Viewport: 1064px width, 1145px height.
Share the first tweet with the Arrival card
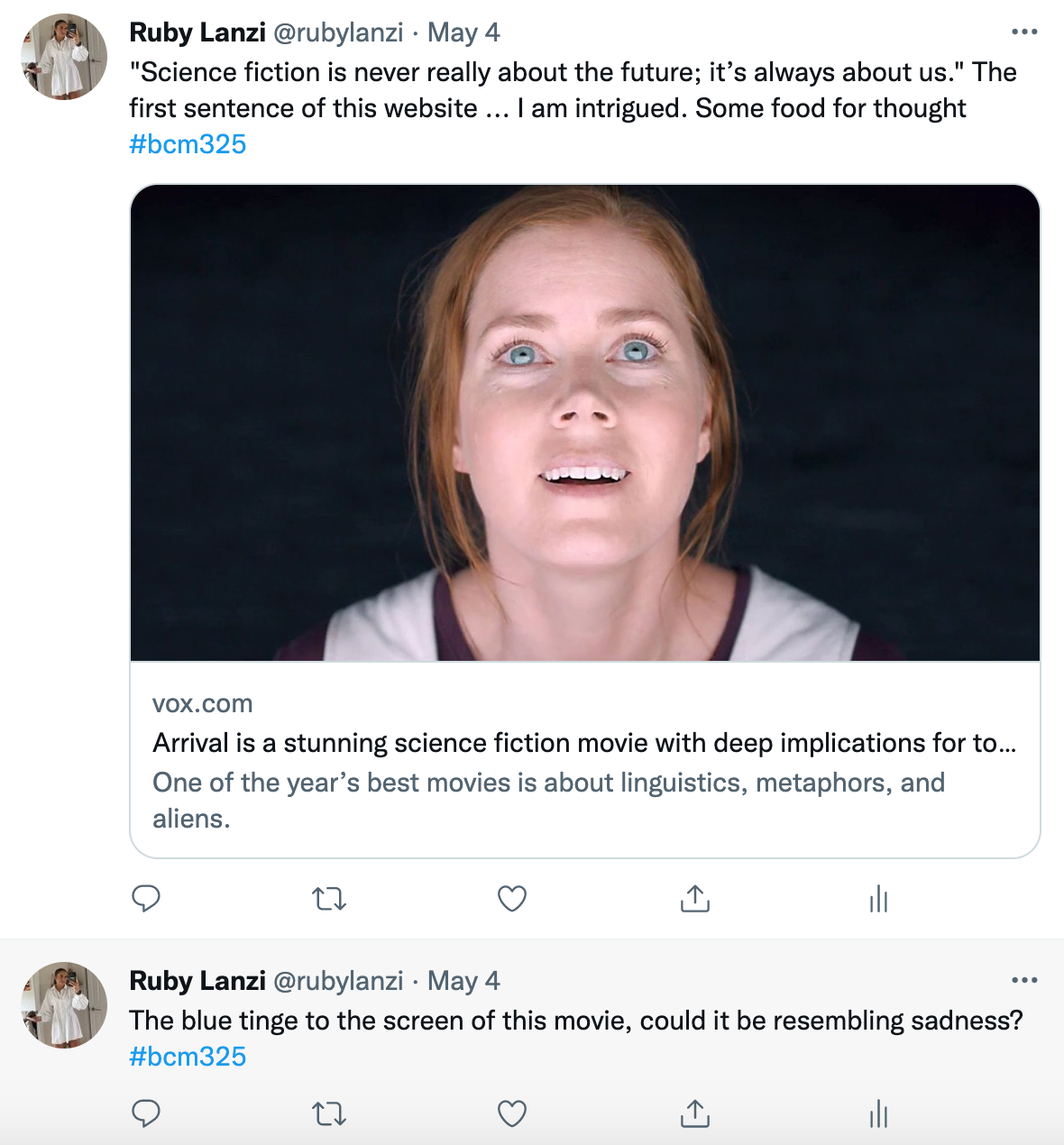click(695, 899)
